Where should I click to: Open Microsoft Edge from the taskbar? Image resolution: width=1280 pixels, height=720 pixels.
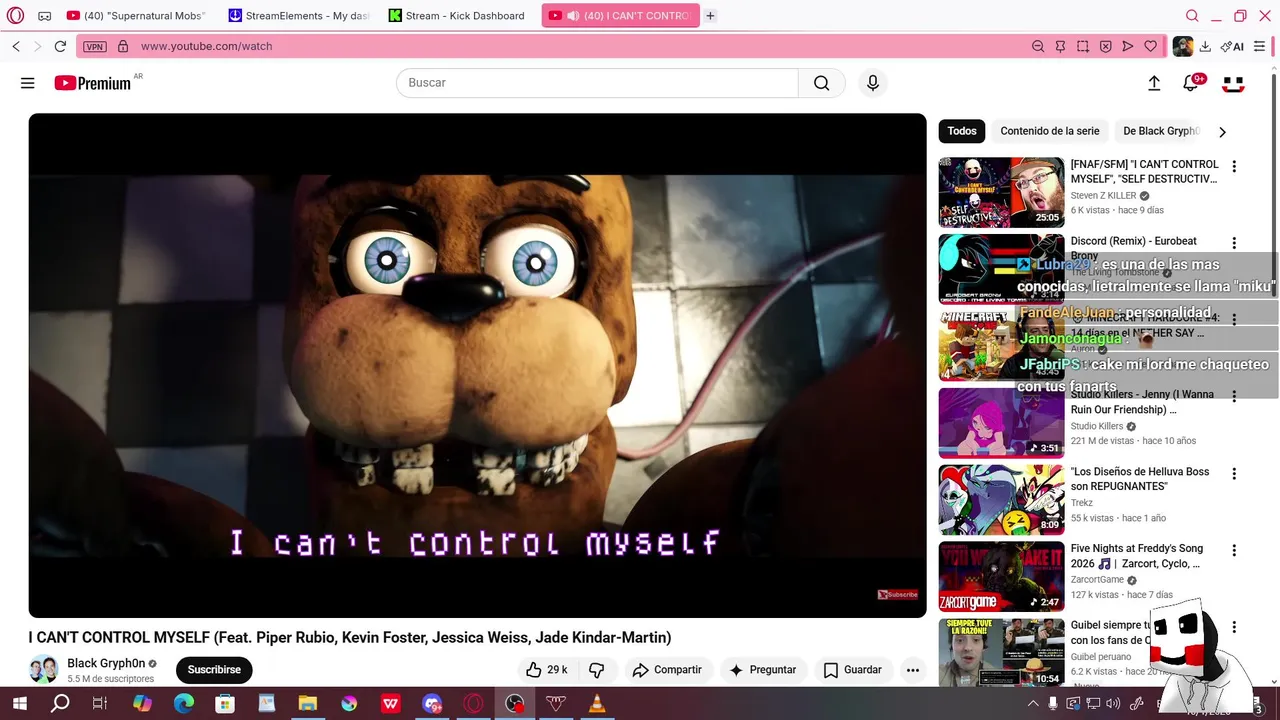[184, 704]
